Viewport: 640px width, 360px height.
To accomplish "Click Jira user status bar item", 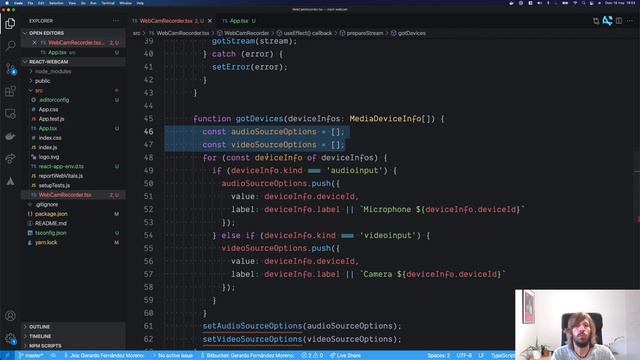I will 104,356.
